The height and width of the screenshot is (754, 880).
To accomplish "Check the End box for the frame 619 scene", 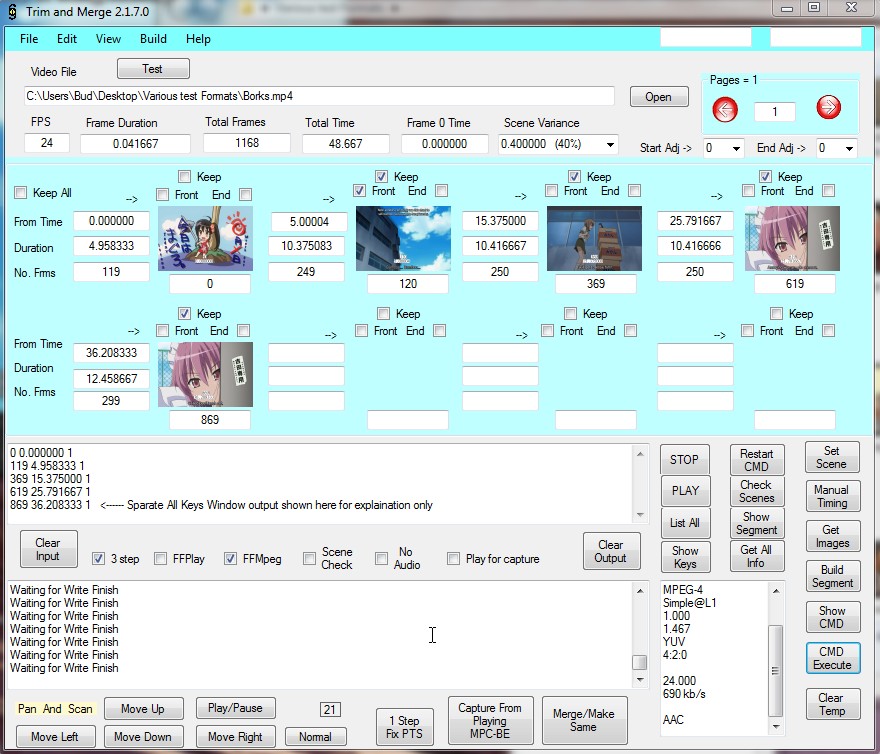I will (828, 191).
